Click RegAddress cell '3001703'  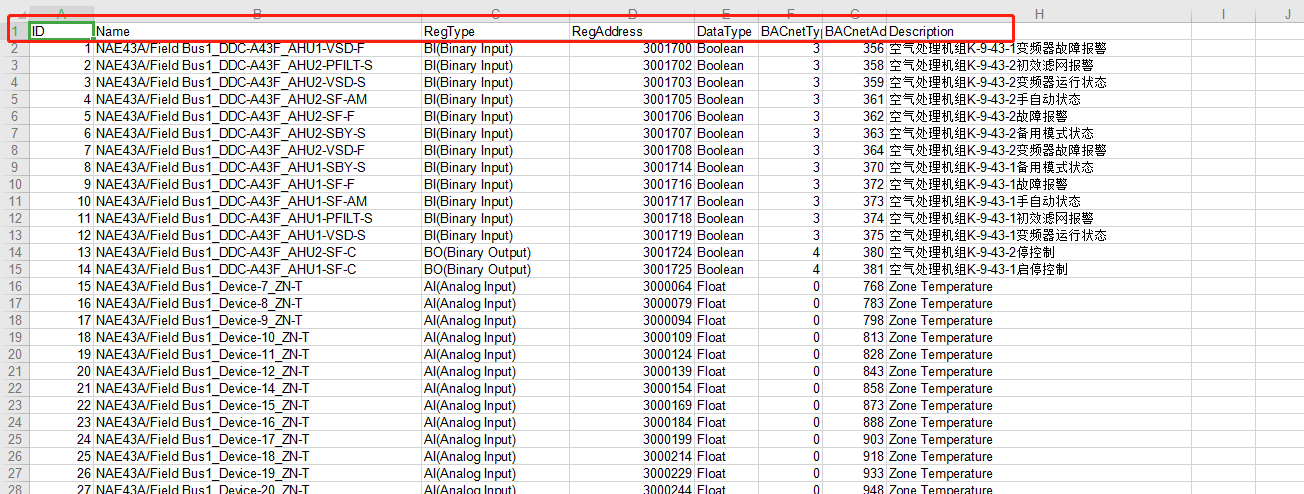(632, 82)
